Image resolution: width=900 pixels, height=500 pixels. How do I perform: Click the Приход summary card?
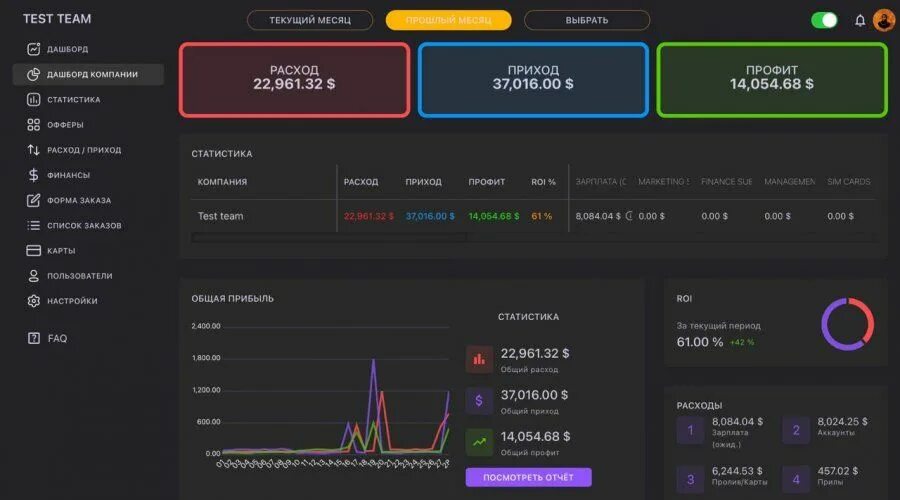(x=533, y=80)
